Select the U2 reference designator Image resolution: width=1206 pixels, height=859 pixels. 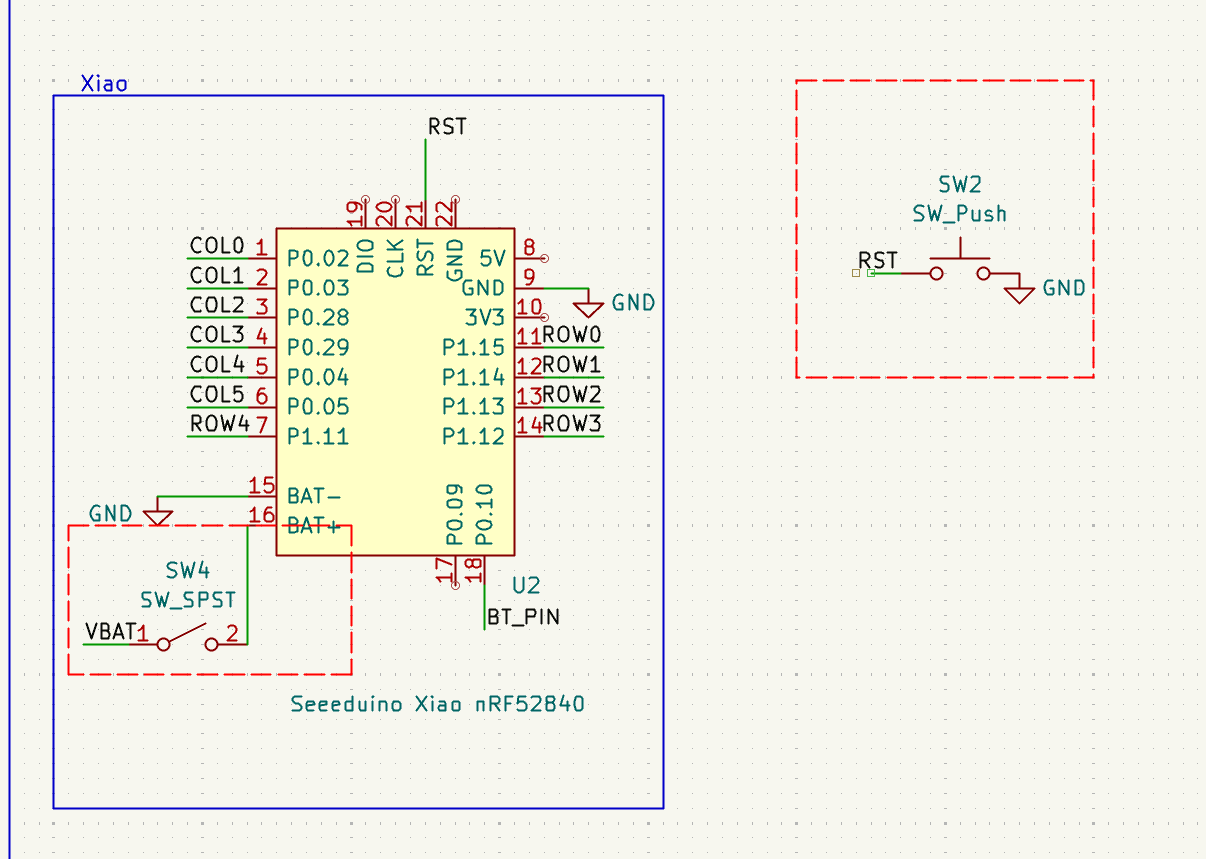526,585
